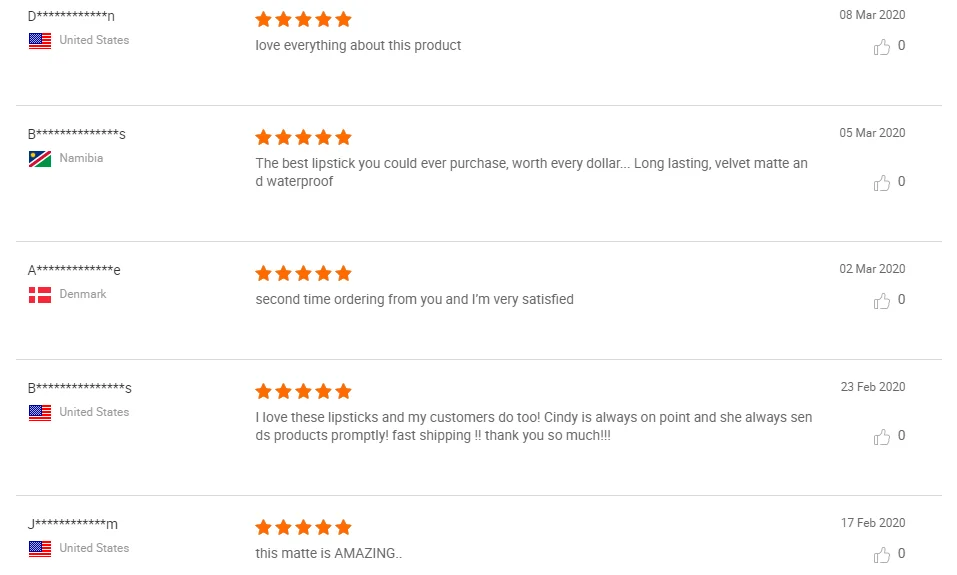Click the date 17 Feb 2020
This screenshot has height=575, width=957.
(x=872, y=523)
